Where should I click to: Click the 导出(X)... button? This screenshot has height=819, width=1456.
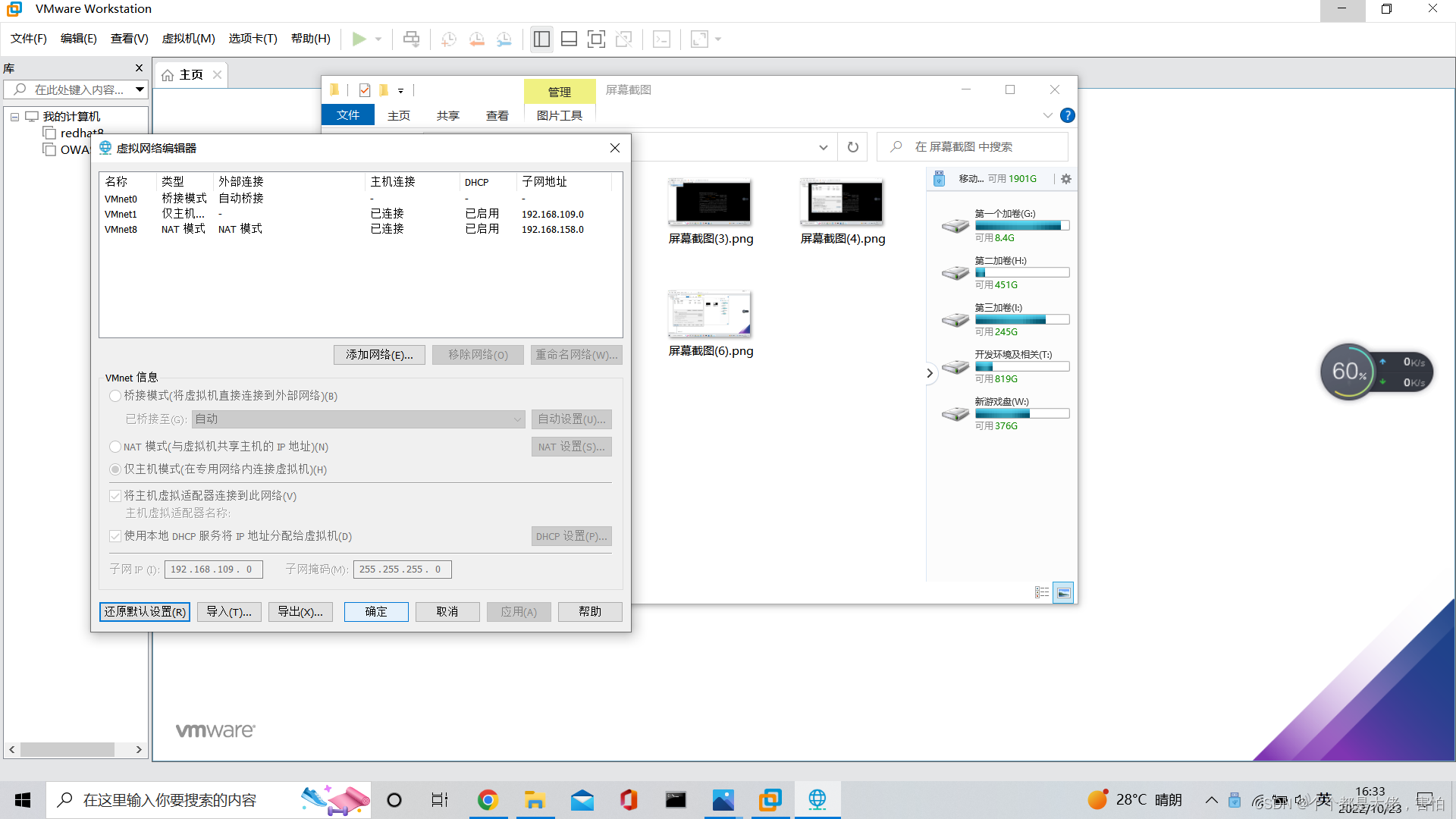[300, 612]
